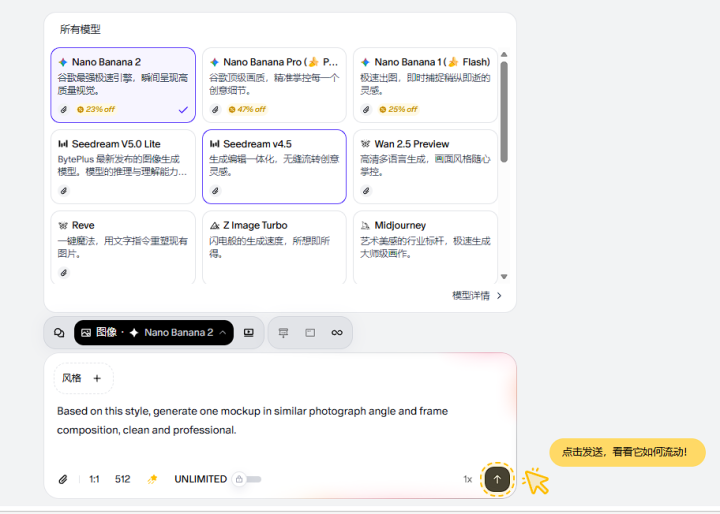Change the 1:1 aspect ratio setting

pyautogui.click(x=94, y=479)
